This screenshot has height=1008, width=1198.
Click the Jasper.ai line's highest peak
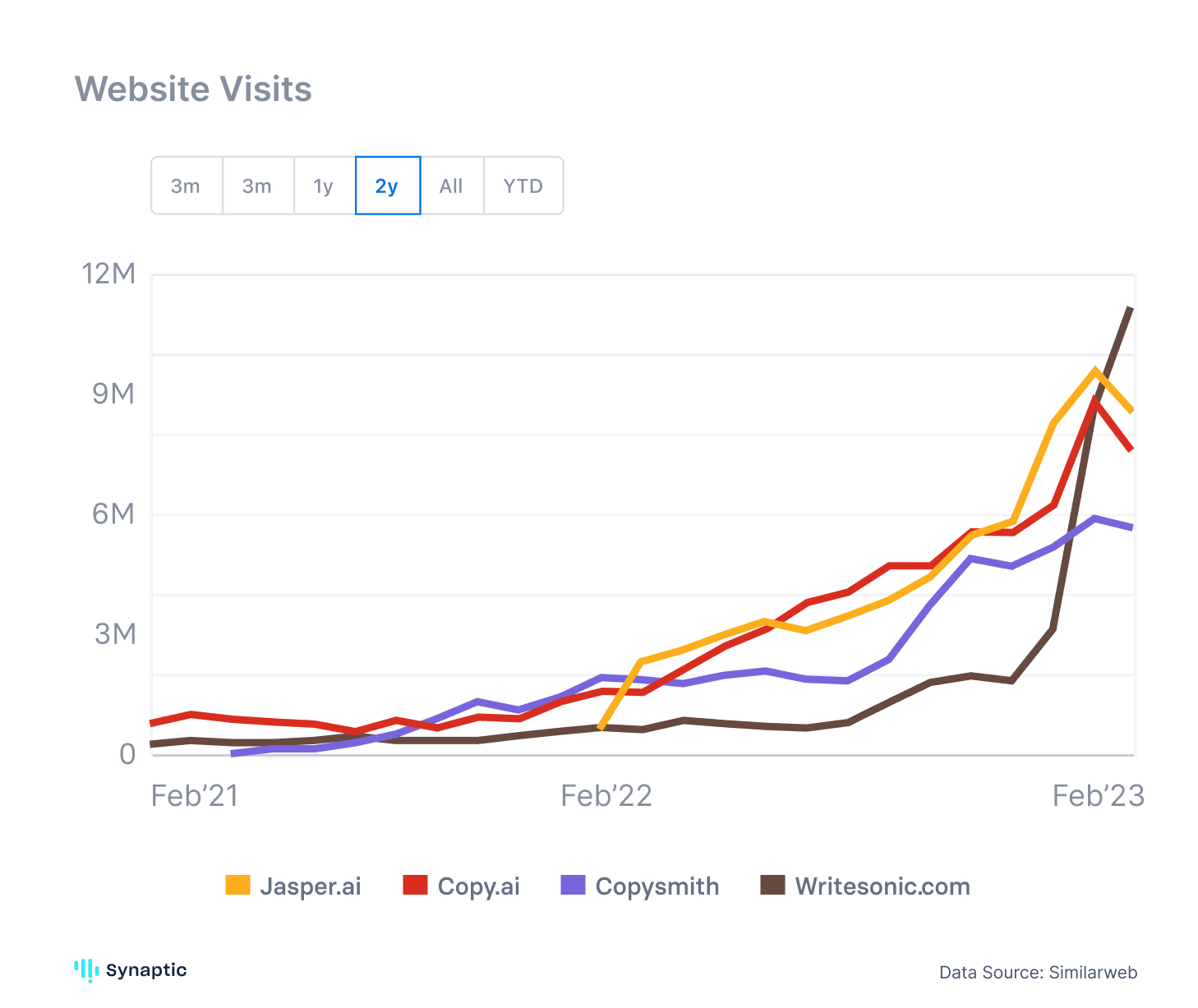(x=1095, y=371)
